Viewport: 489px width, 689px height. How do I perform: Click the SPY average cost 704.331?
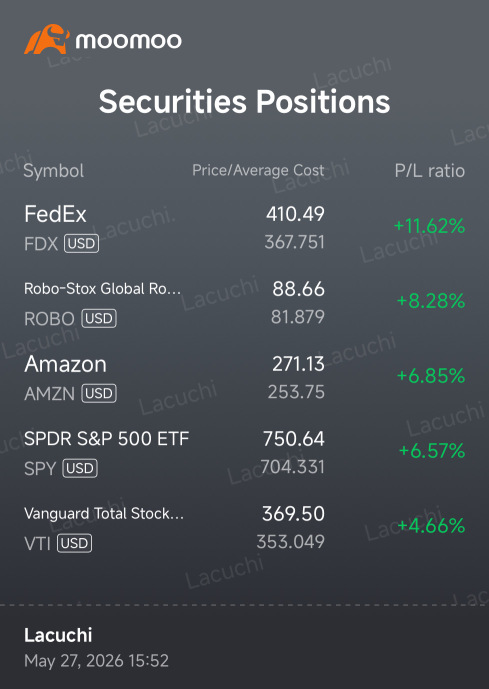pos(292,467)
